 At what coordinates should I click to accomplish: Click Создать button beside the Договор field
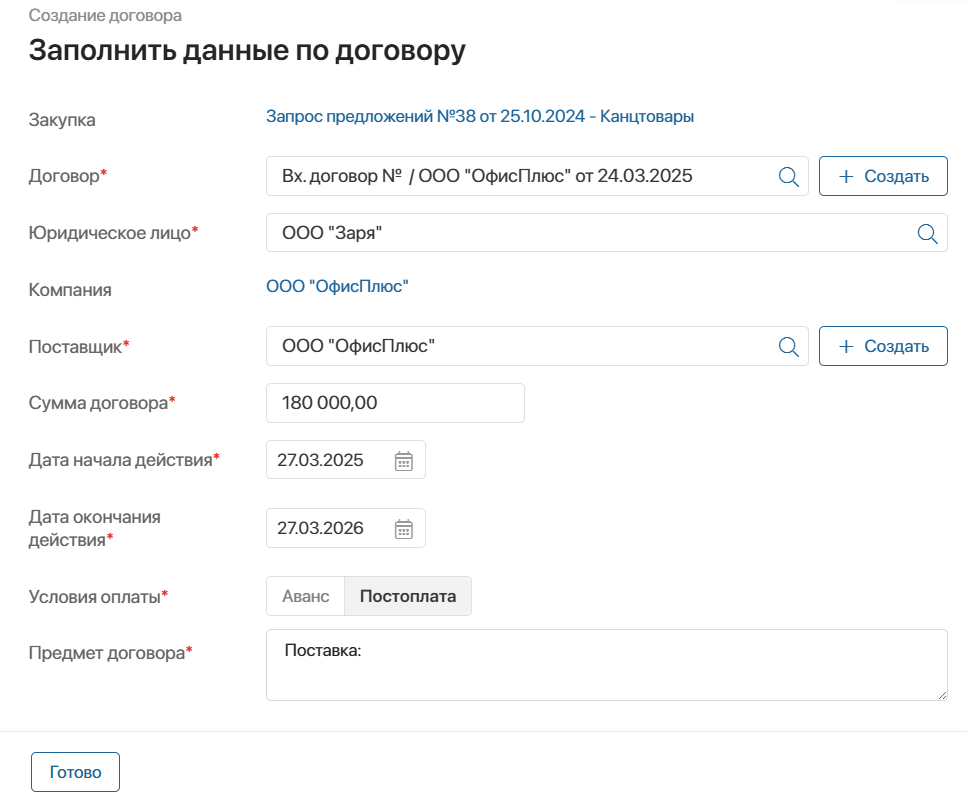click(x=883, y=175)
